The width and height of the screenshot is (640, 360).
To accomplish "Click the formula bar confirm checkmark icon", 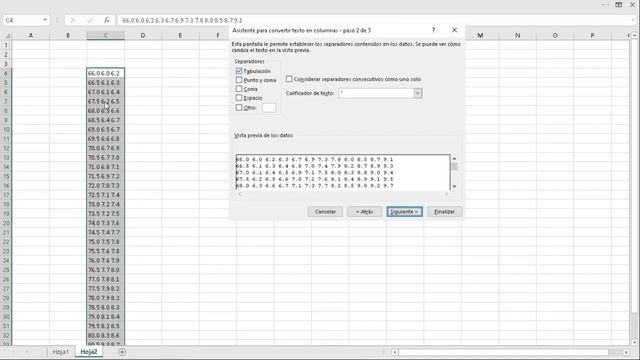I will click(90, 20).
